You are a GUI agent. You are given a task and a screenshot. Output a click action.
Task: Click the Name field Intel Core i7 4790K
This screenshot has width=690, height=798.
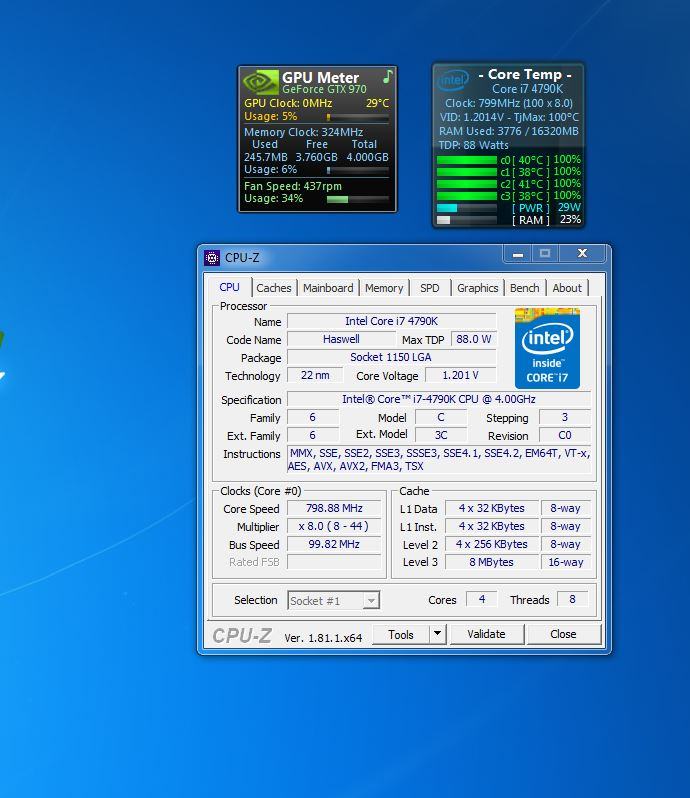[391, 321]
